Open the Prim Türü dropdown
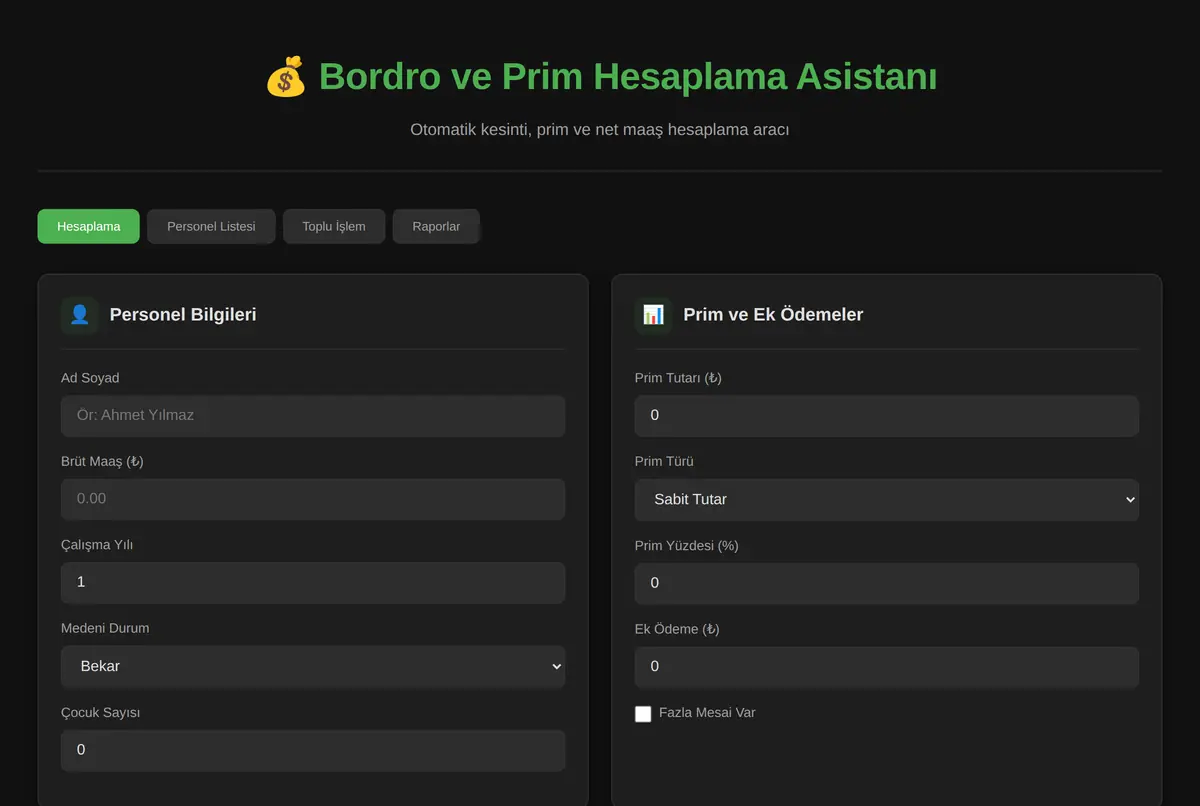The height and width of the screenshot is (806, 1200). click(x=887, y=499)
